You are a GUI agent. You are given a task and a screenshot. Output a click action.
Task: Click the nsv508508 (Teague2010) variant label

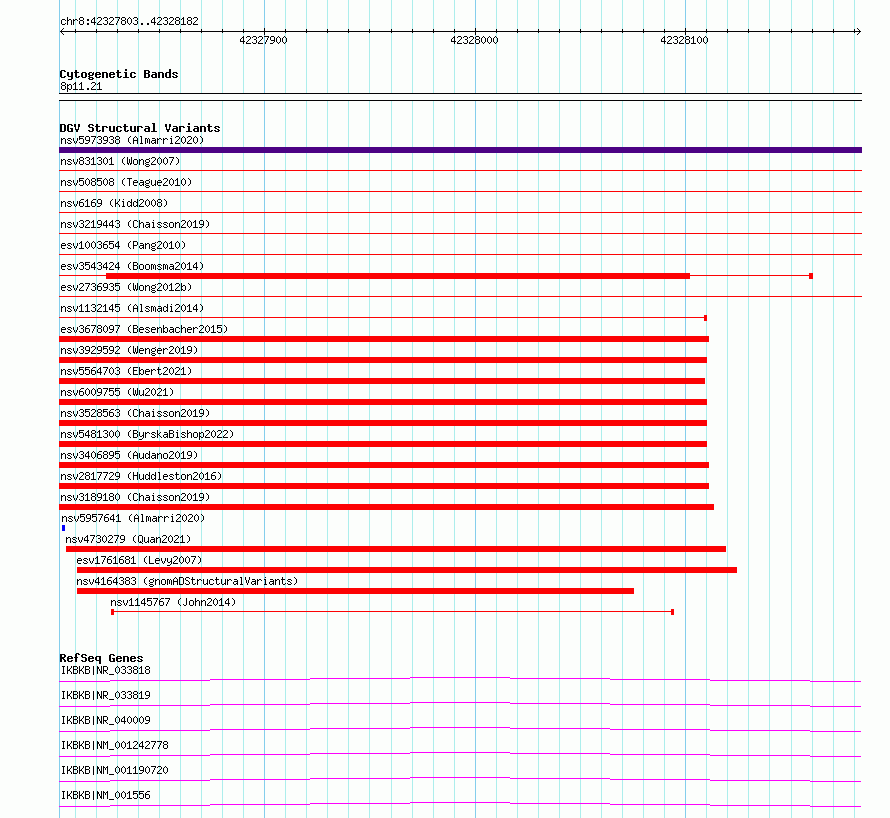pyautogui.click(x=126, y=182)
